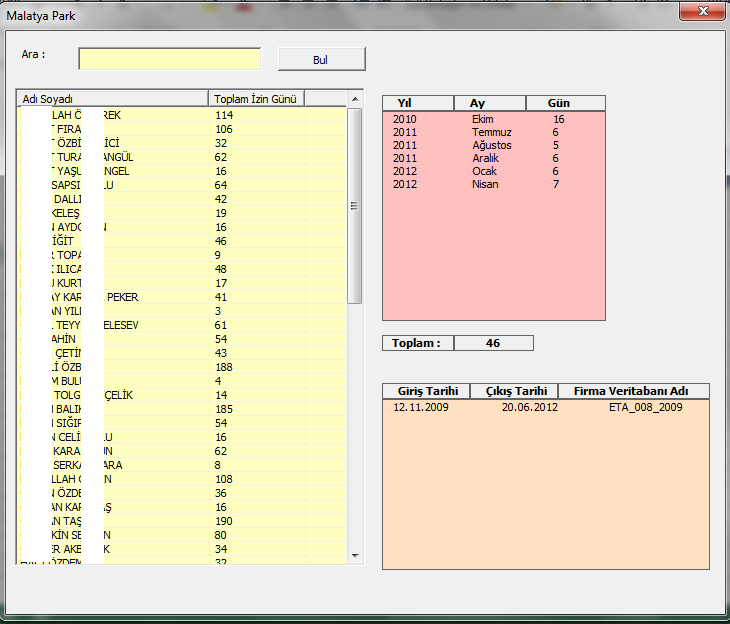Select the row with 4 leave days
730x624 pixels.
(x=183, y=381)
